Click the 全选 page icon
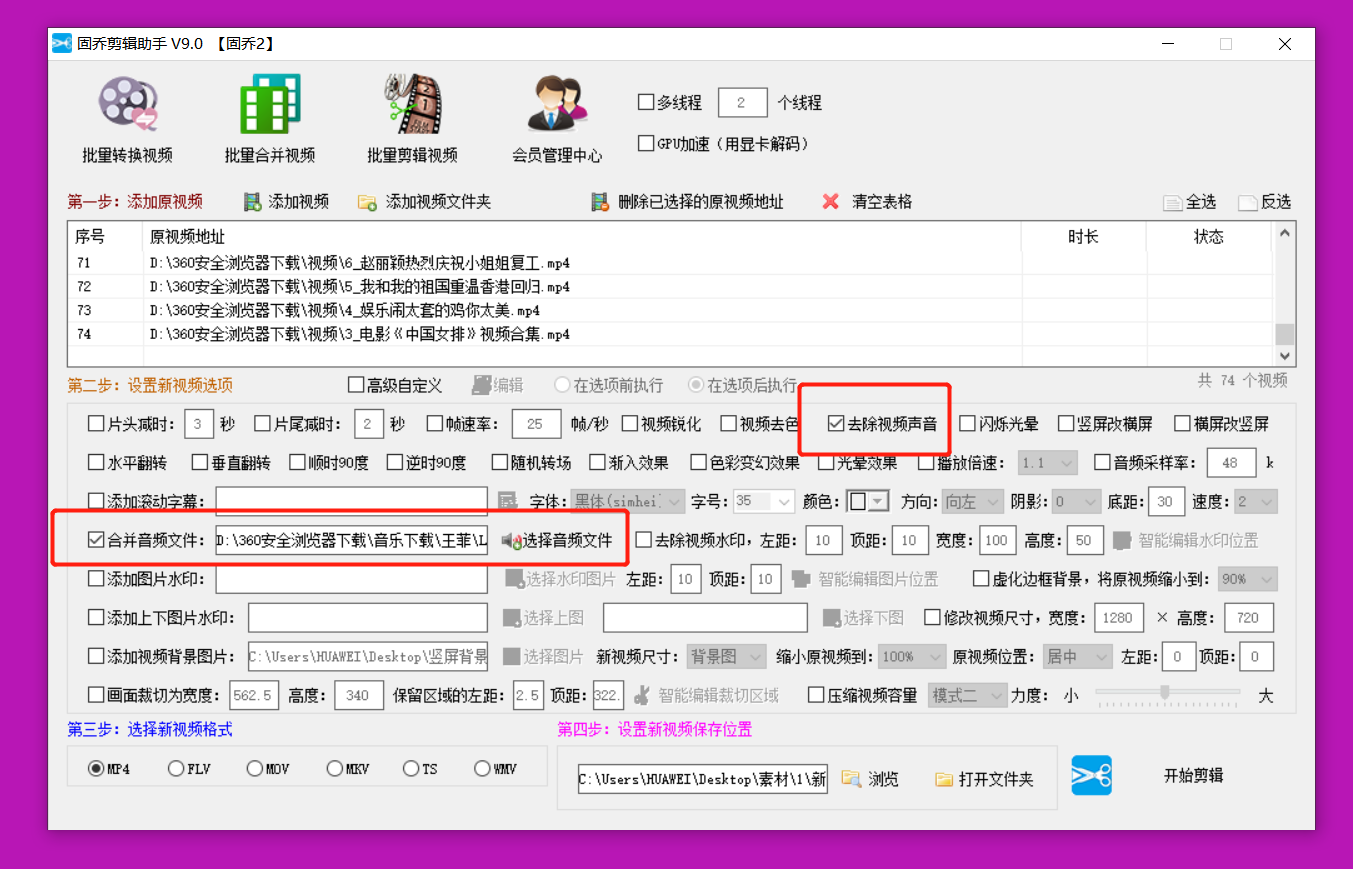The width and height of the screenshot is (1353, 869). 1172,203
